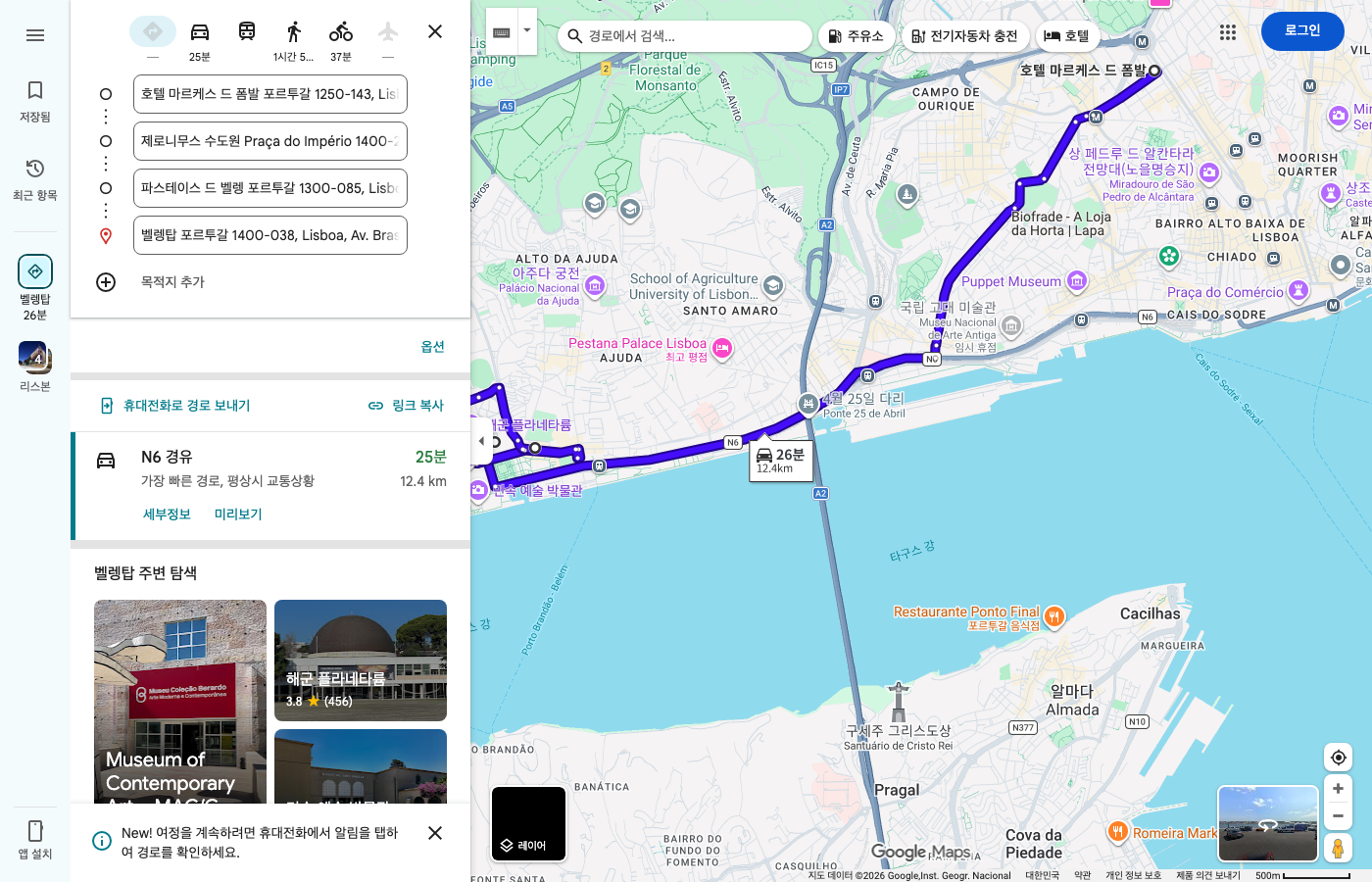The width and height of the screenshot is (1372, 882).
Task: Open the Street View imagery thumbnail
Action: 1268,823
